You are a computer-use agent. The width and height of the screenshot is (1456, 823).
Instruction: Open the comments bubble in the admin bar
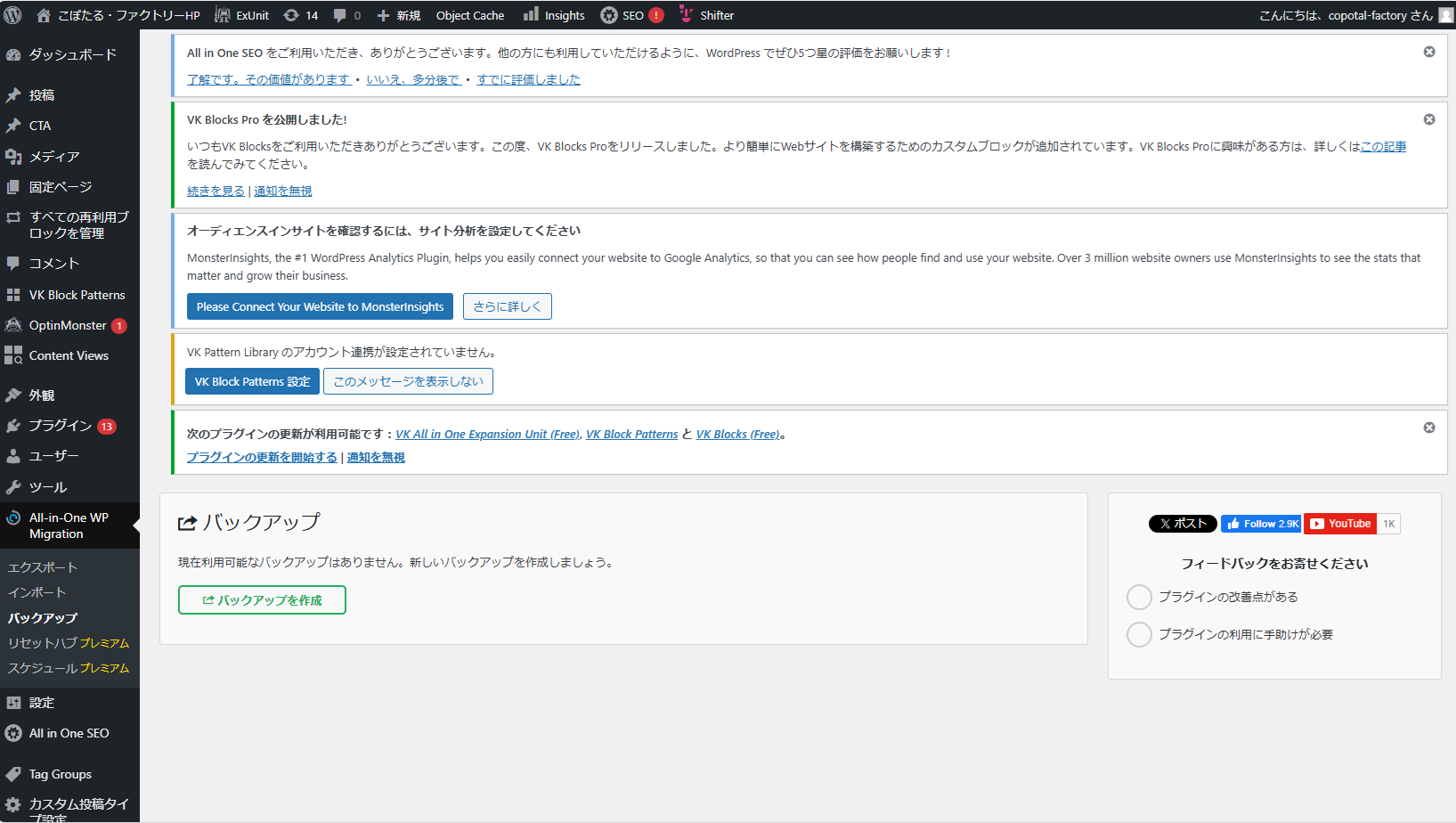click(346, 15)
